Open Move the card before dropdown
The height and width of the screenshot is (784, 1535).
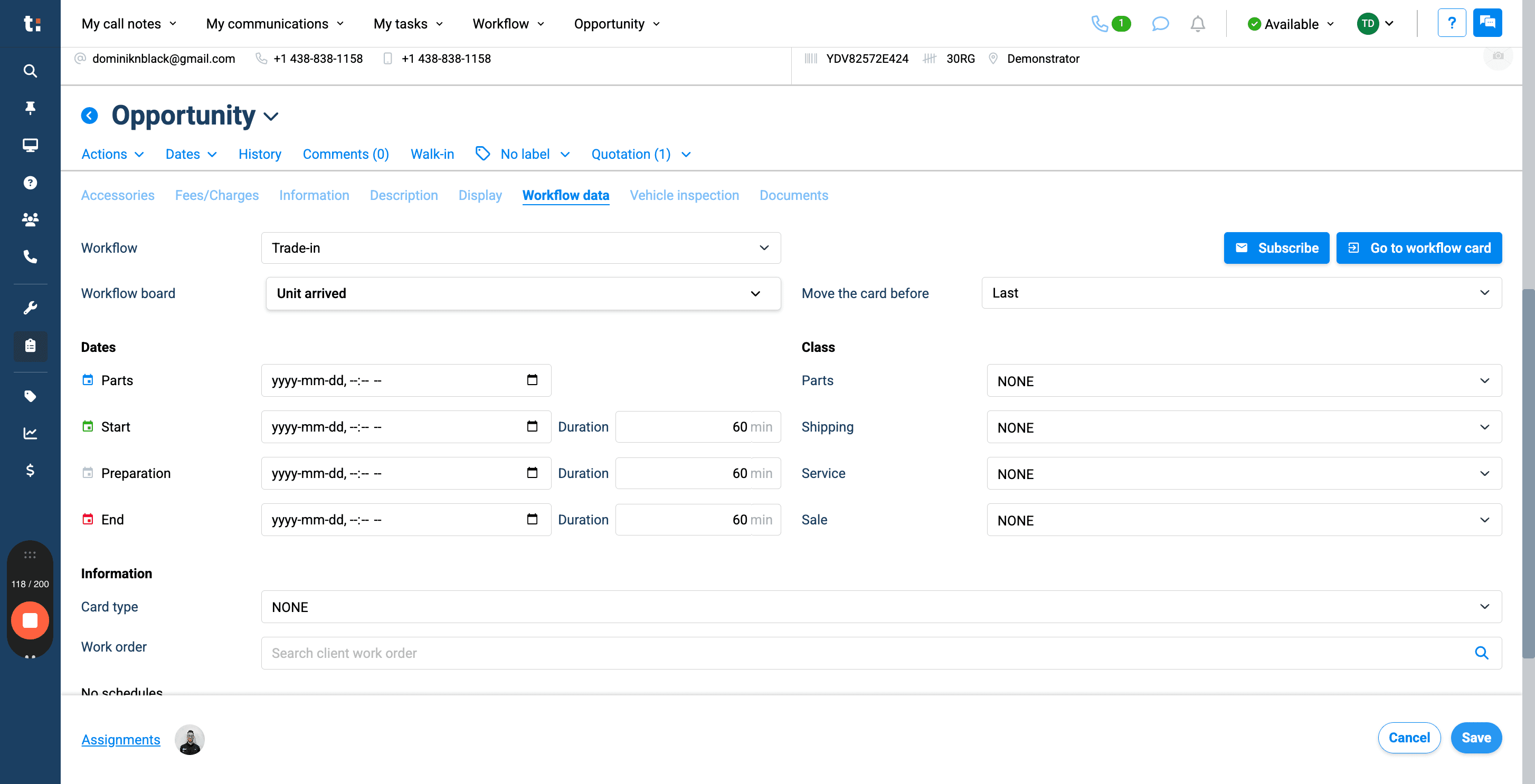point(1241,293)
